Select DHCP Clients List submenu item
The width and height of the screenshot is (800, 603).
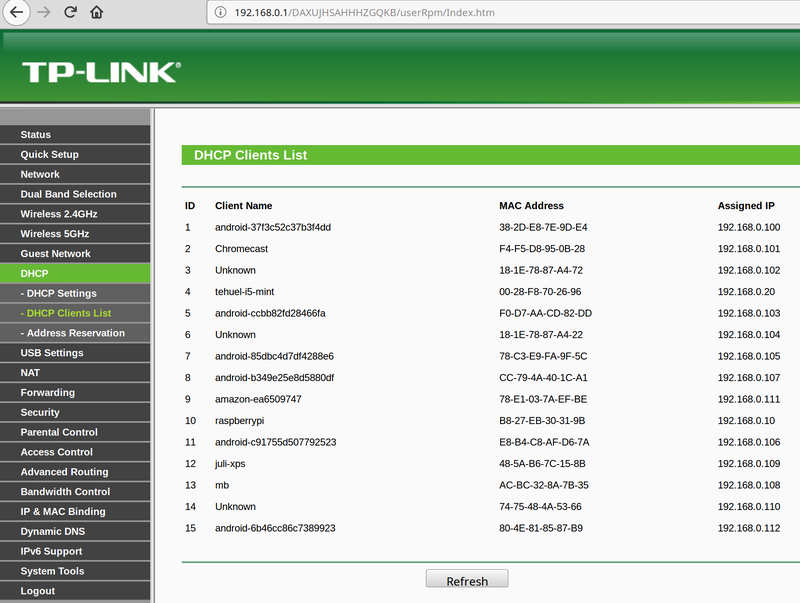pos(75,313)
